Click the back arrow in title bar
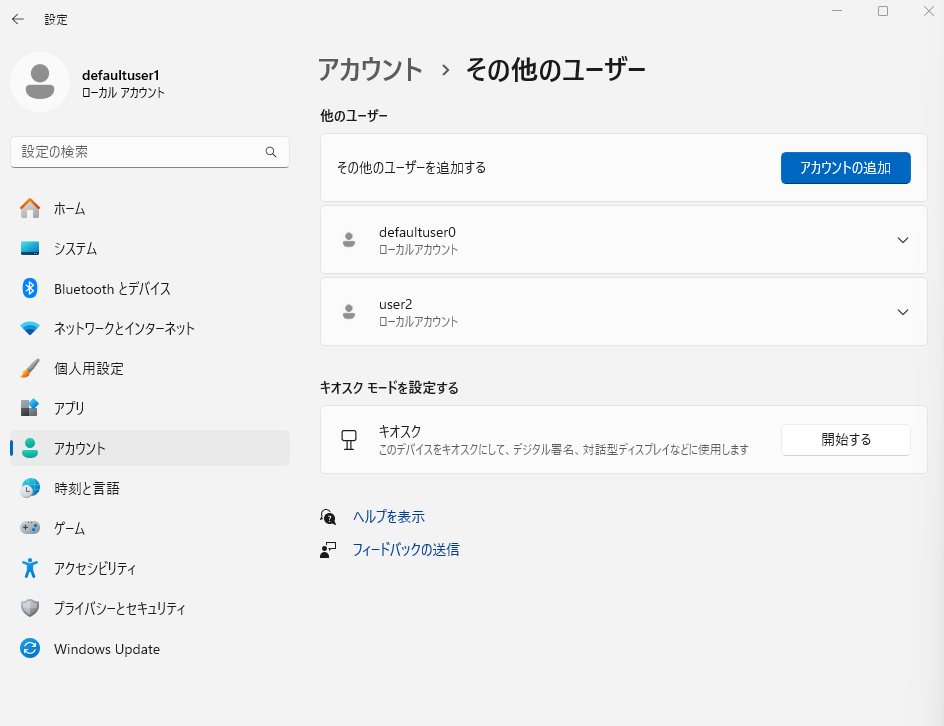Image resolution: width=944 pixels, height=726 pixels. tap(18, 19)
